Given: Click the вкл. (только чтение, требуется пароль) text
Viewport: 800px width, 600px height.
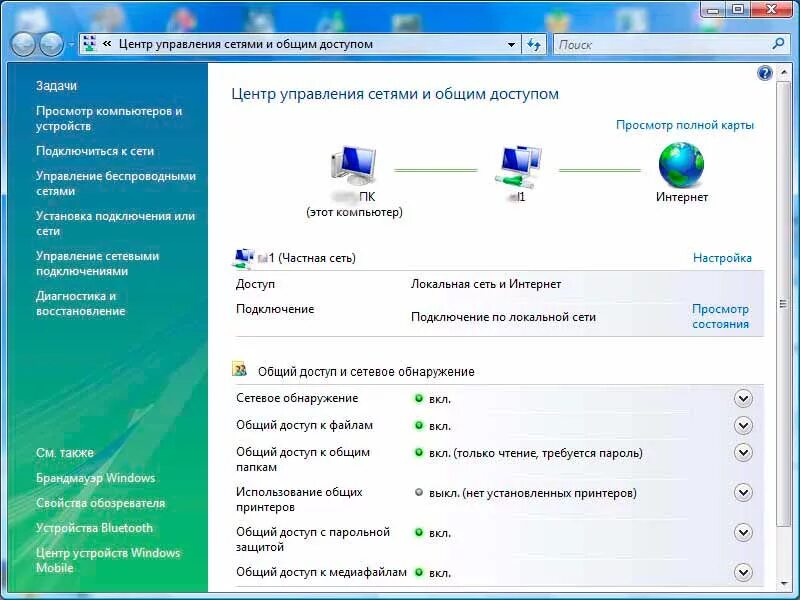Looking at the screenshot, I should point(536,453).
